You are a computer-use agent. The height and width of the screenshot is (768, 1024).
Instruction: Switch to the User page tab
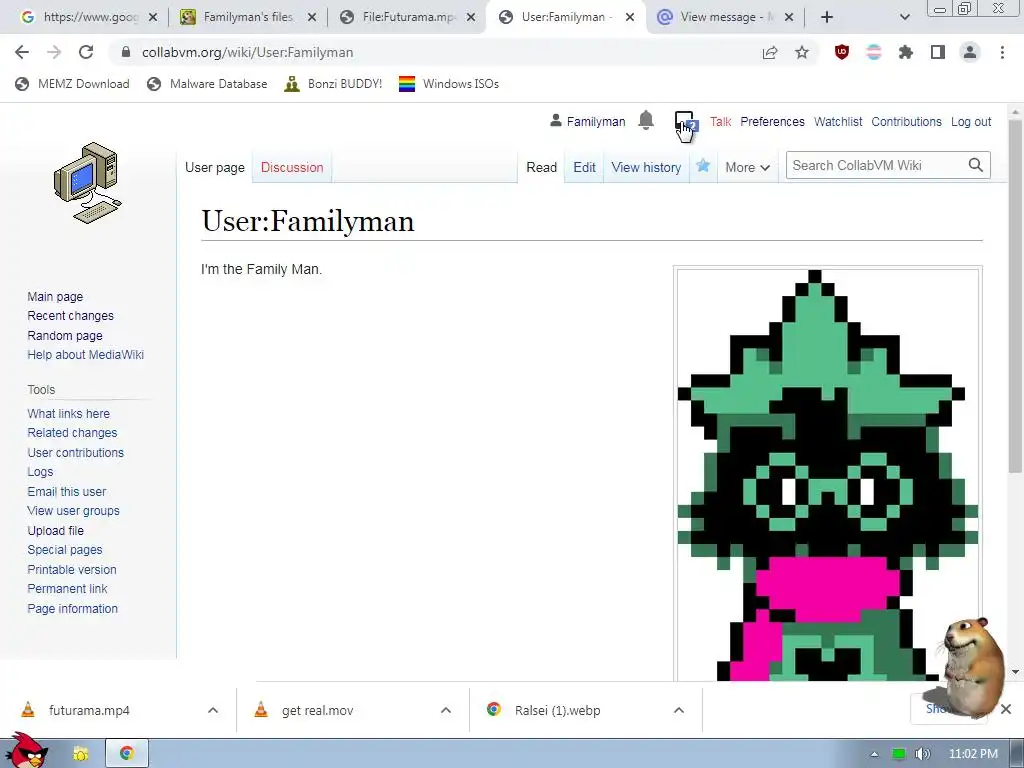pyautogui.click(x=214, y=167)
